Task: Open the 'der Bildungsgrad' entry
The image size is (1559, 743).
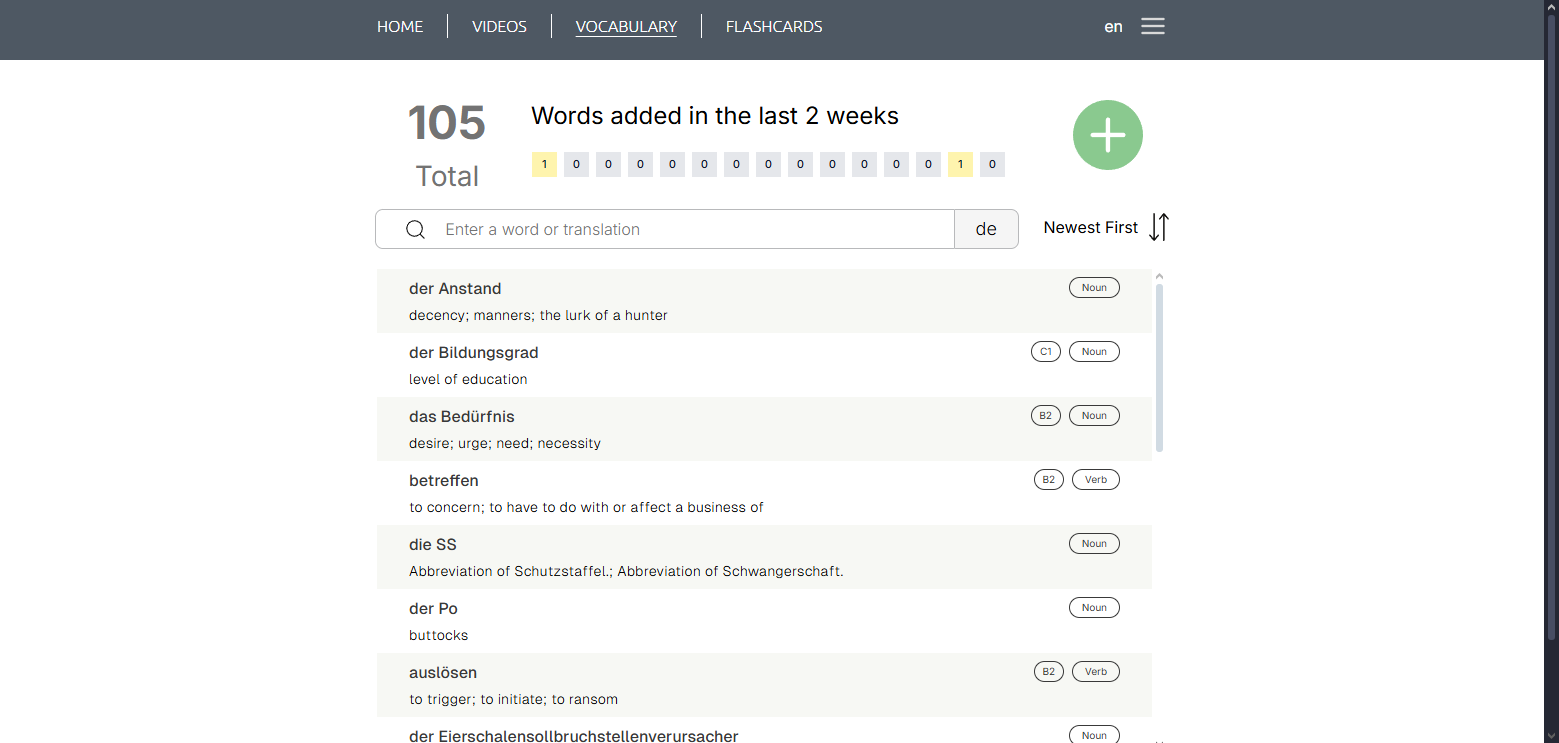Action: tap(764, 365)
